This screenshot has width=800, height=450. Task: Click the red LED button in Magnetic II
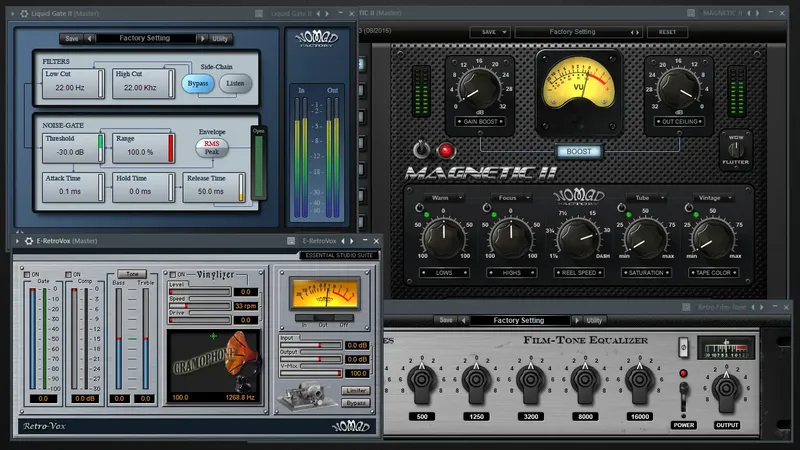(x=445, y=151)
